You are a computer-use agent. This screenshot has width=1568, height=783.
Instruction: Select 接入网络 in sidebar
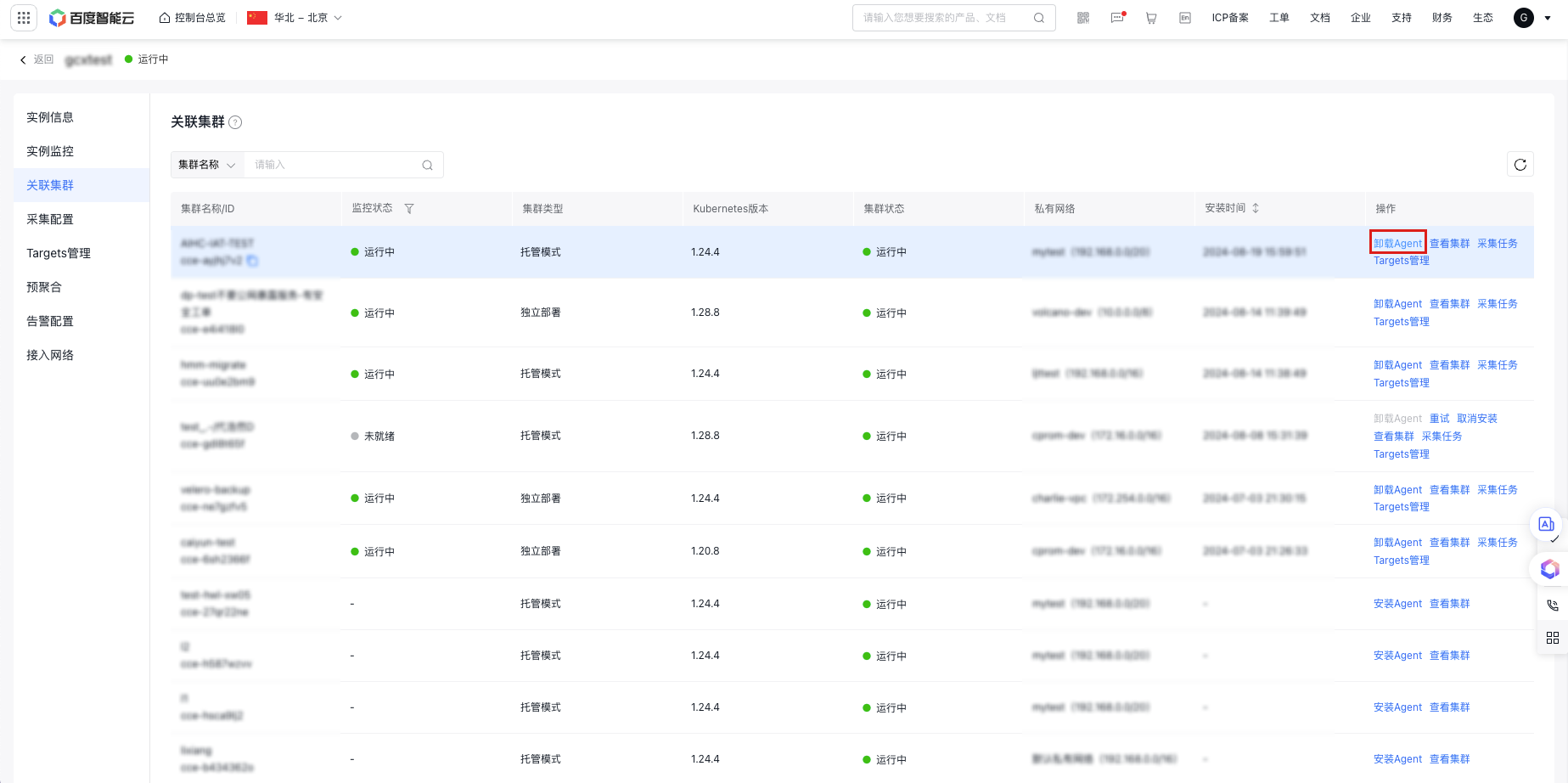81,355
